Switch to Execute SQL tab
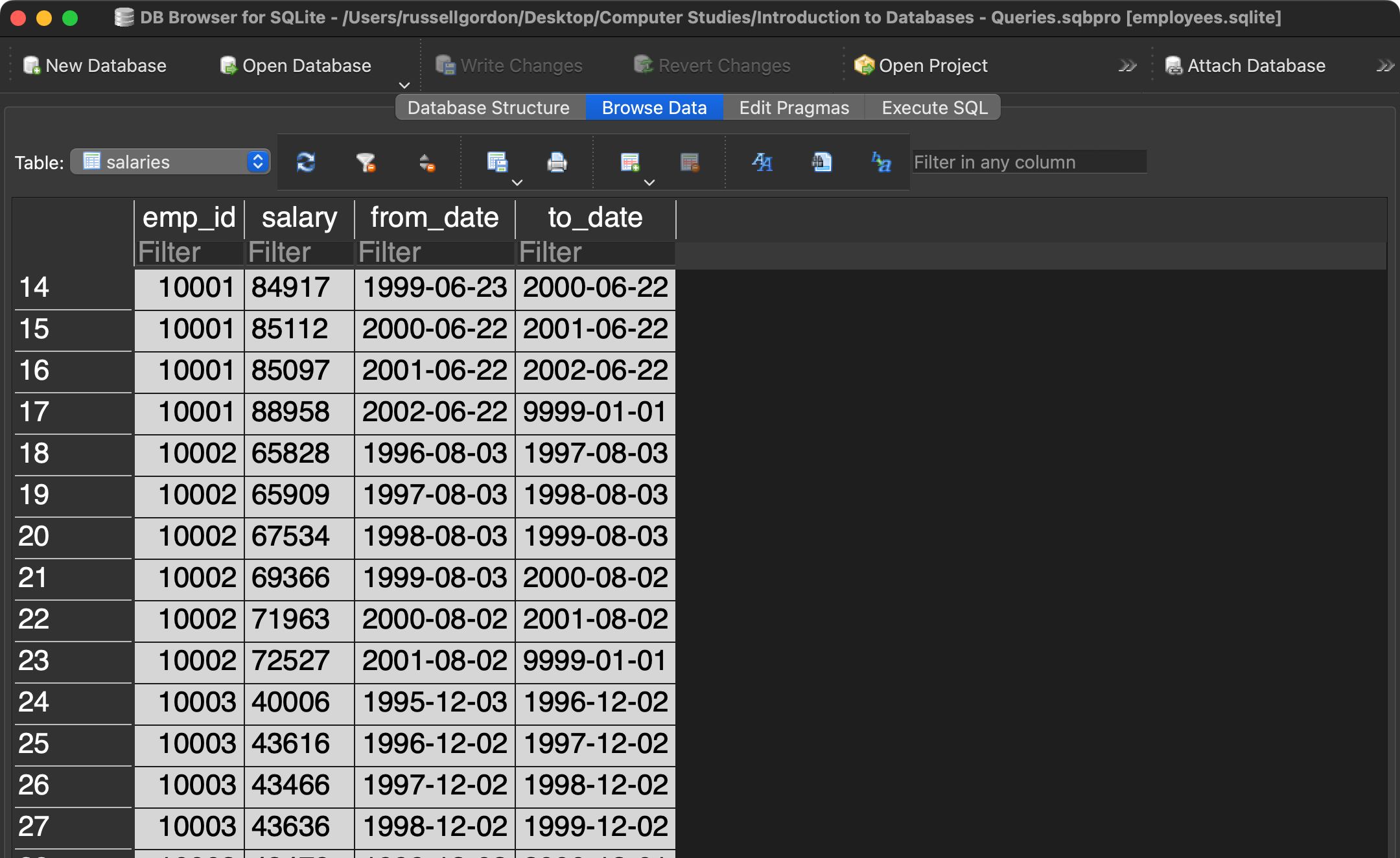This screenshot has width=1400, height=858. pyautogui.click(x=934, y=108)
